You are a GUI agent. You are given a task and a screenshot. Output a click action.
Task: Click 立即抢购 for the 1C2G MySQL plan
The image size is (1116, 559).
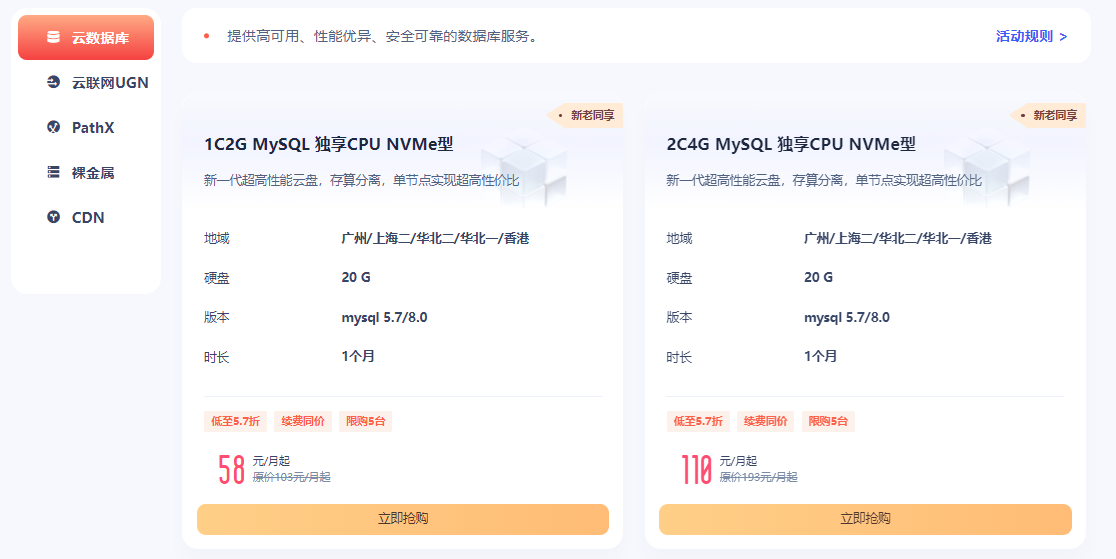[x=403, y=519]
